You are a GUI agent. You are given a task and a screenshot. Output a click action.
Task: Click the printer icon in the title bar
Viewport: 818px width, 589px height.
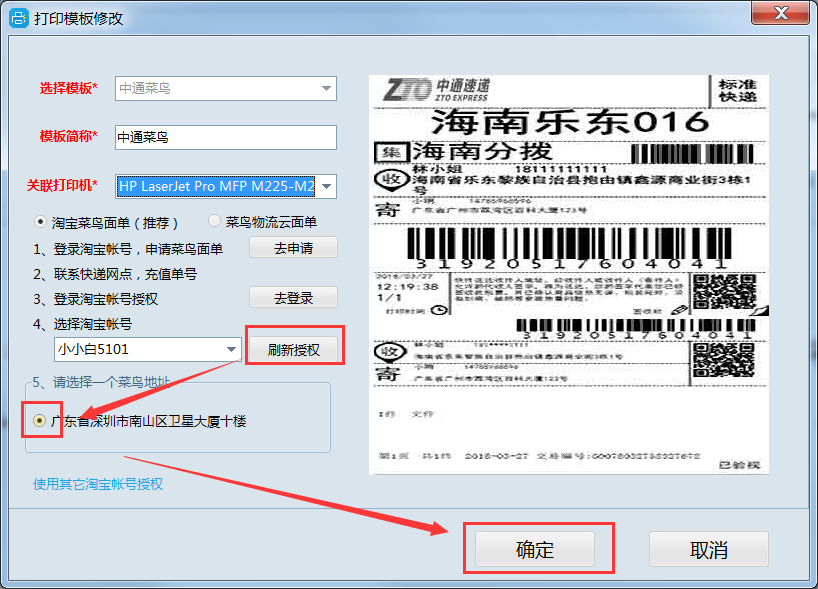click(18, 19)
